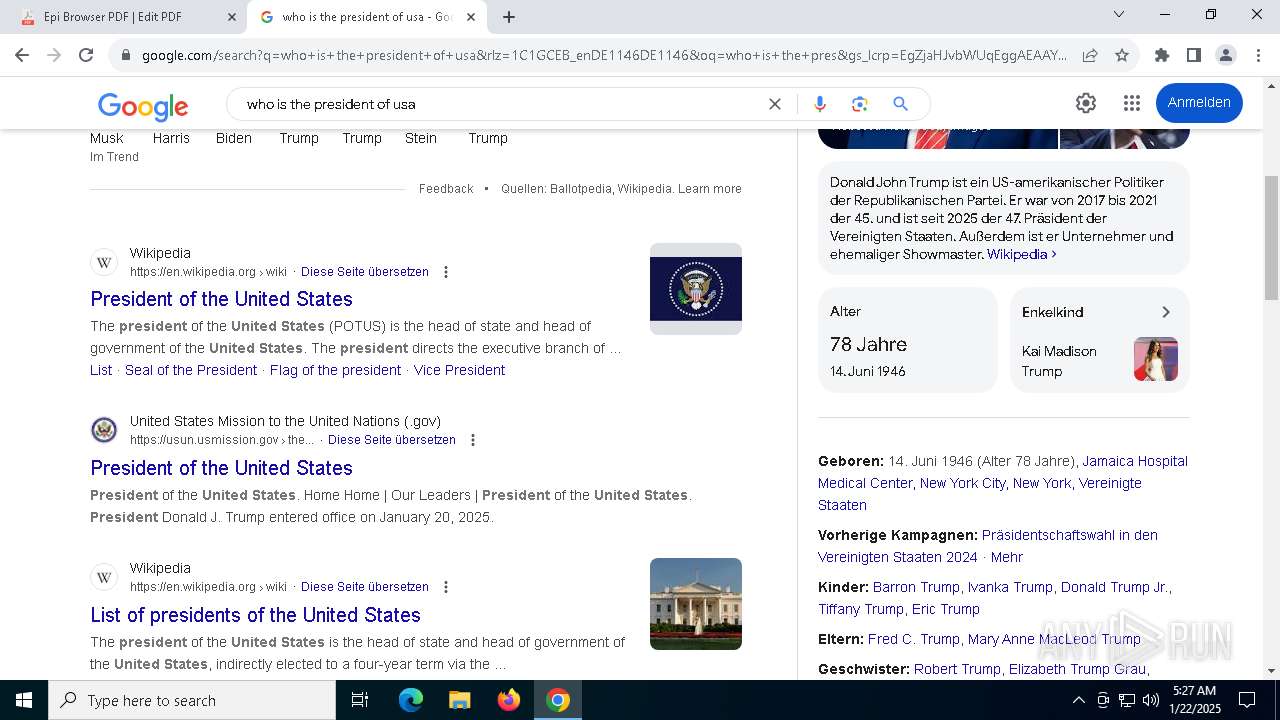Screen dimensions: 1280x720
Task: Open the Chrome extensions puzzle icon
Action: (1162, 55)
